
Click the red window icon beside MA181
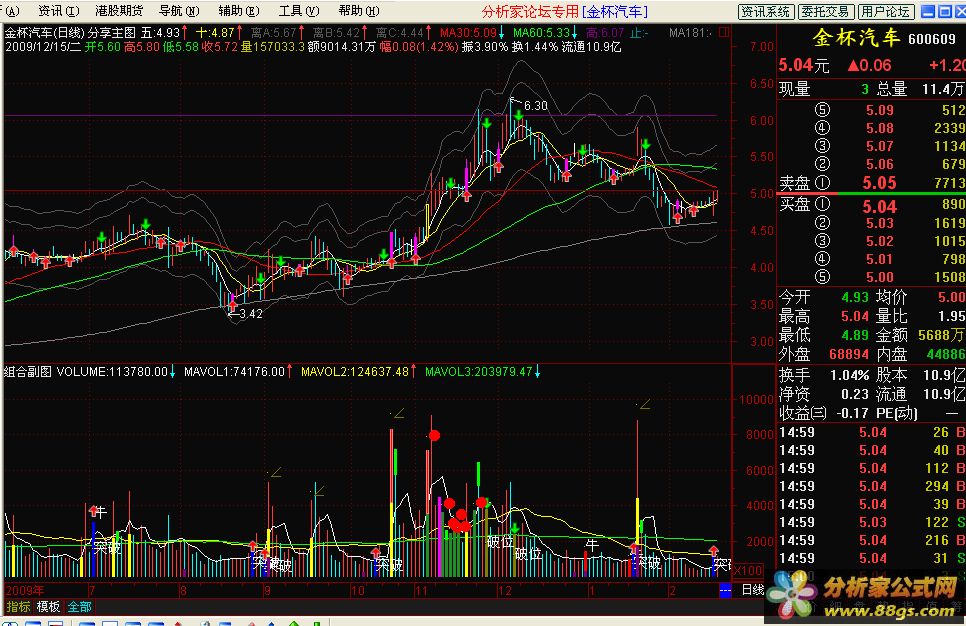724,31
